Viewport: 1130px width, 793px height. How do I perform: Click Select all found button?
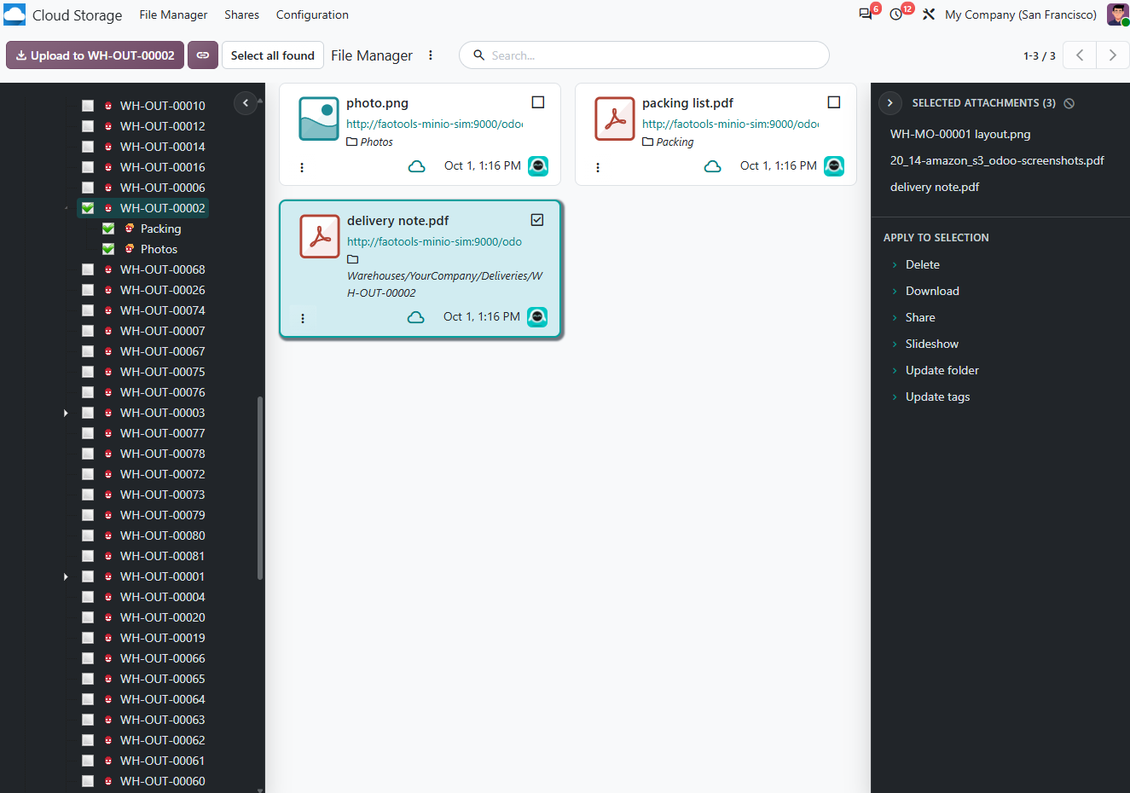click(272, 56)
